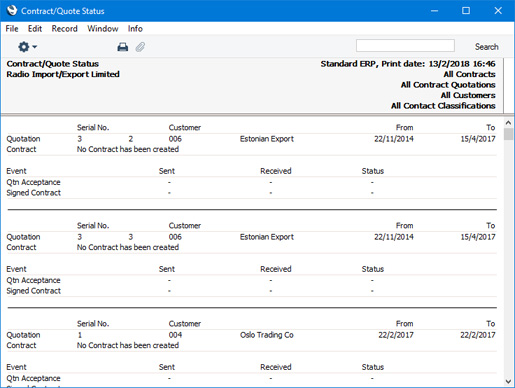Click 'Oslo Trading Co' customer name
This screenshot has height=388, width=515.
267,335
